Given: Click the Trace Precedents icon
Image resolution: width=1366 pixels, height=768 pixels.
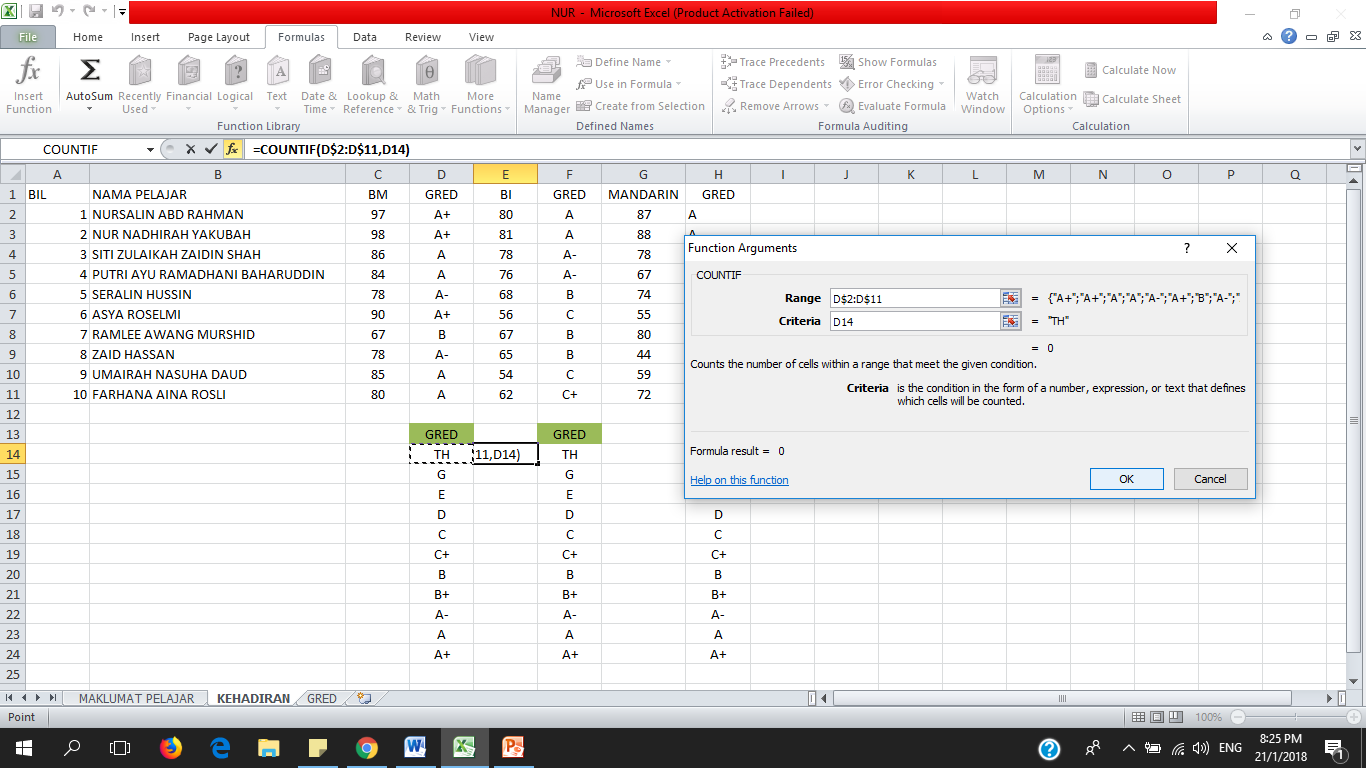Looking at the screenshot, I should pyautogui.click(x=775, y=61).
